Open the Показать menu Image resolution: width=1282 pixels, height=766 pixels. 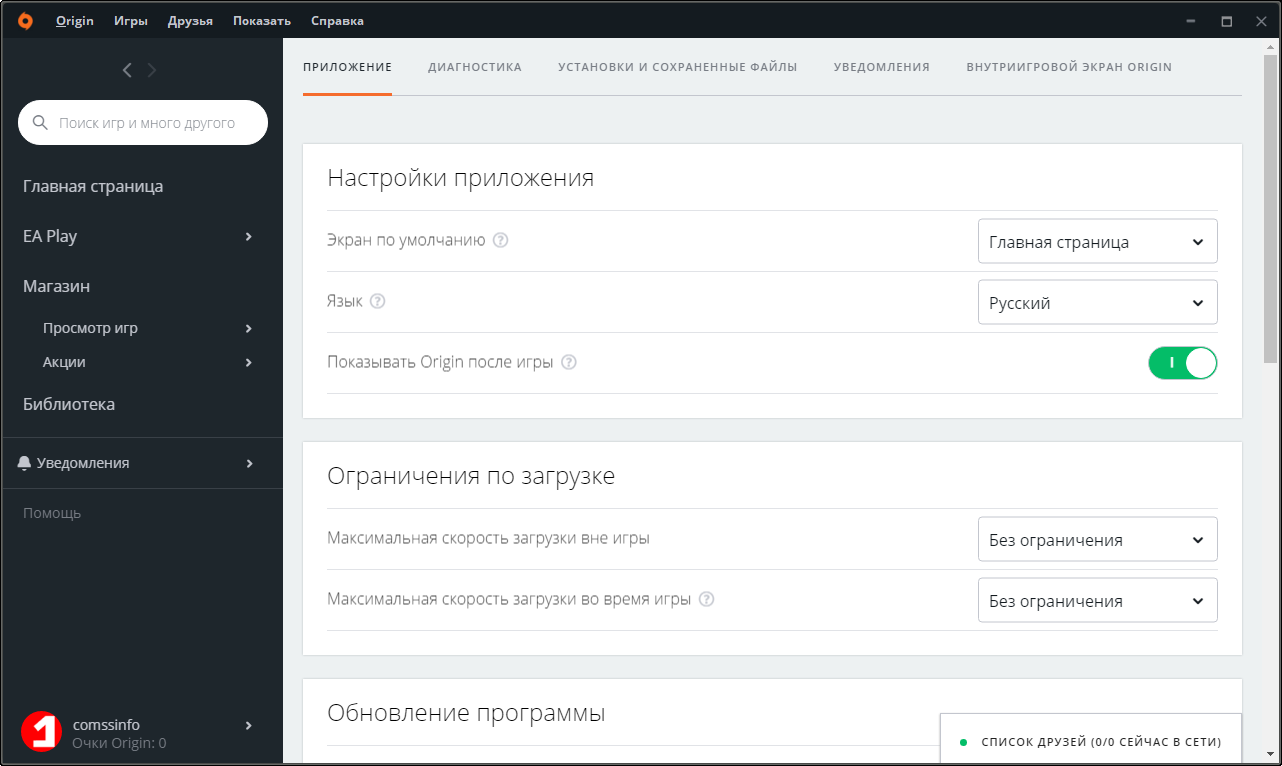click(262, 21)
